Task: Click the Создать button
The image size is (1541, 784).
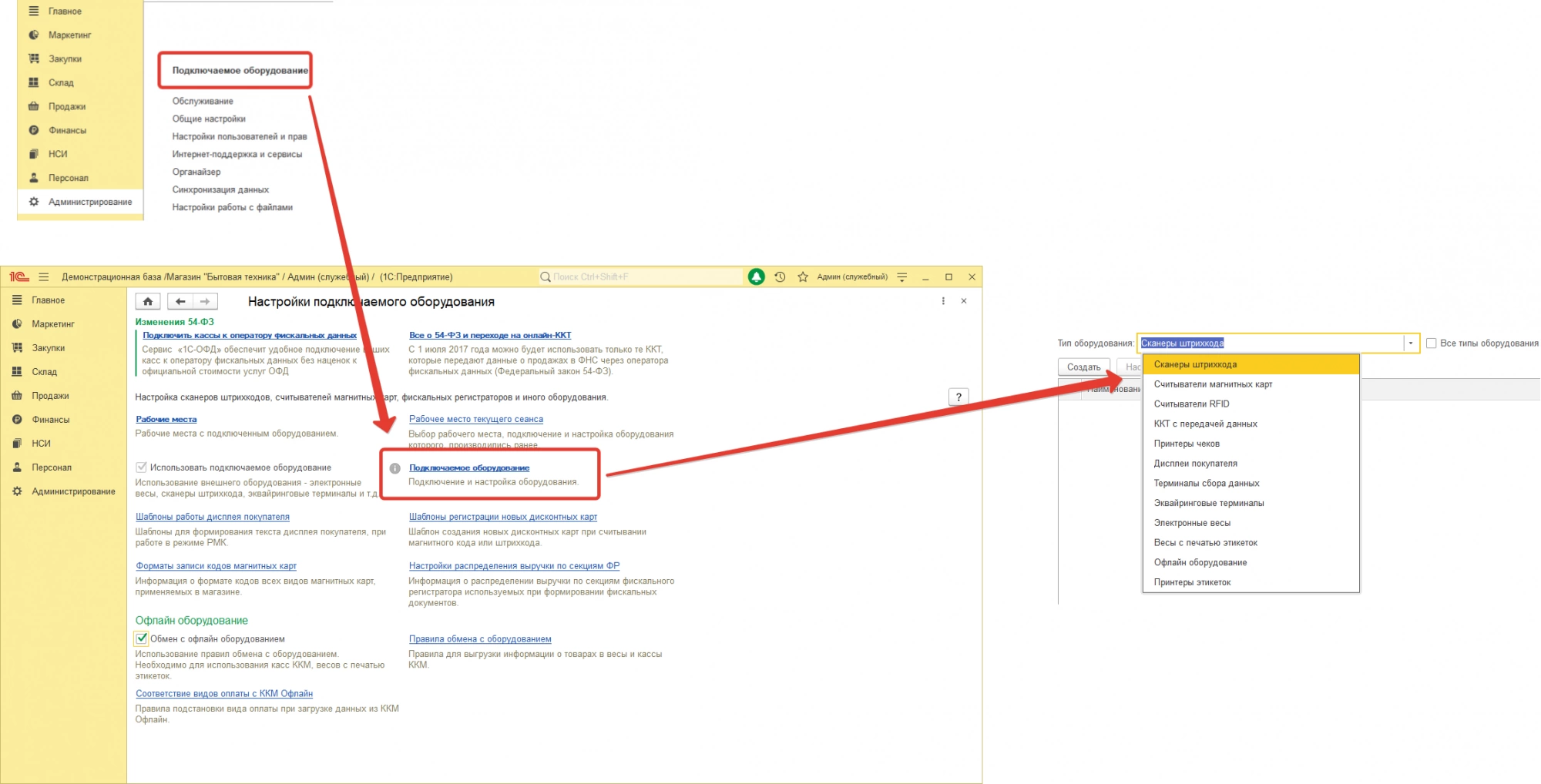Action: click(1084, 367)
